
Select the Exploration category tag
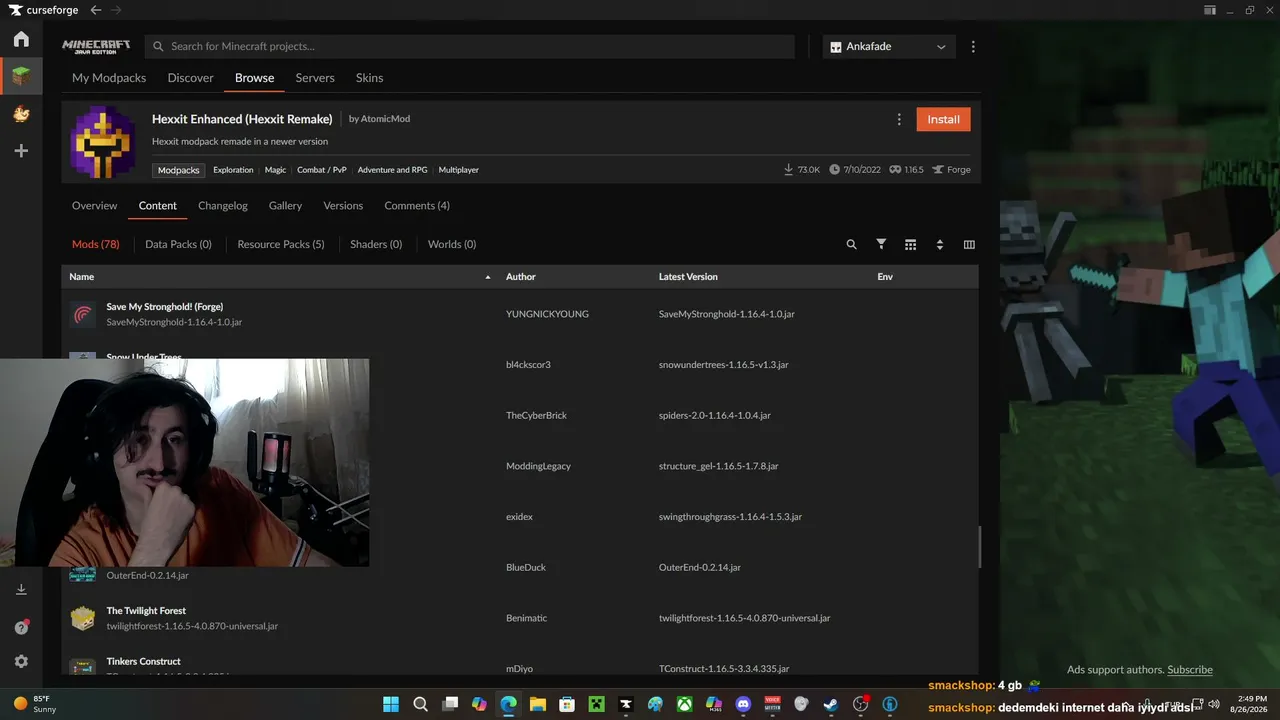pos(233,170)
